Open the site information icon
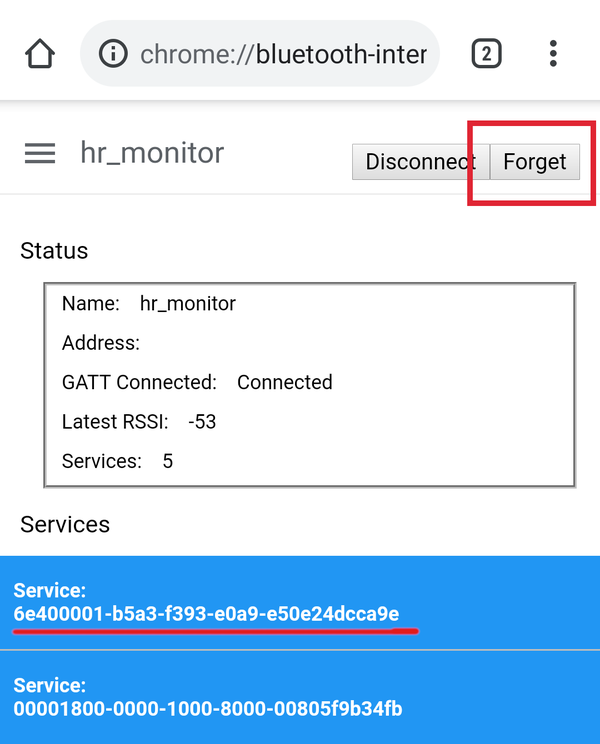Screen dimensions: 600x744 point(113,53)
